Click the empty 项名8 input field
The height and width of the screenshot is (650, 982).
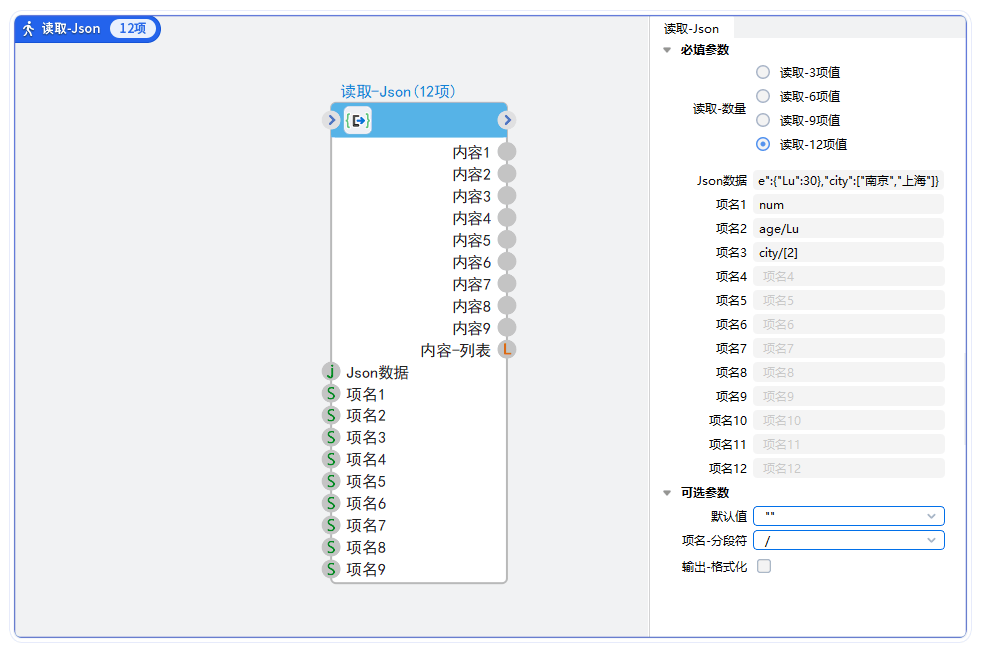[x=849, y=372]
